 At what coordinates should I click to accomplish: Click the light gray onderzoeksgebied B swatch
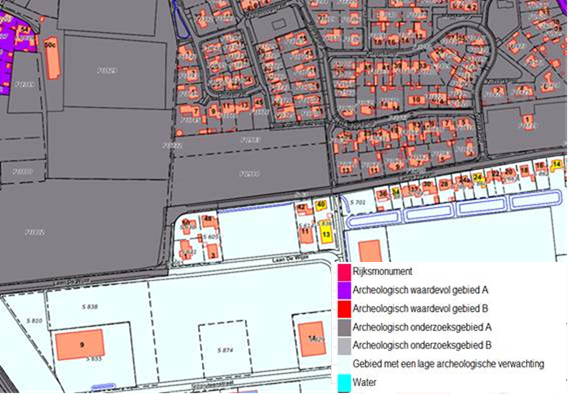click(x=344, y=346)
